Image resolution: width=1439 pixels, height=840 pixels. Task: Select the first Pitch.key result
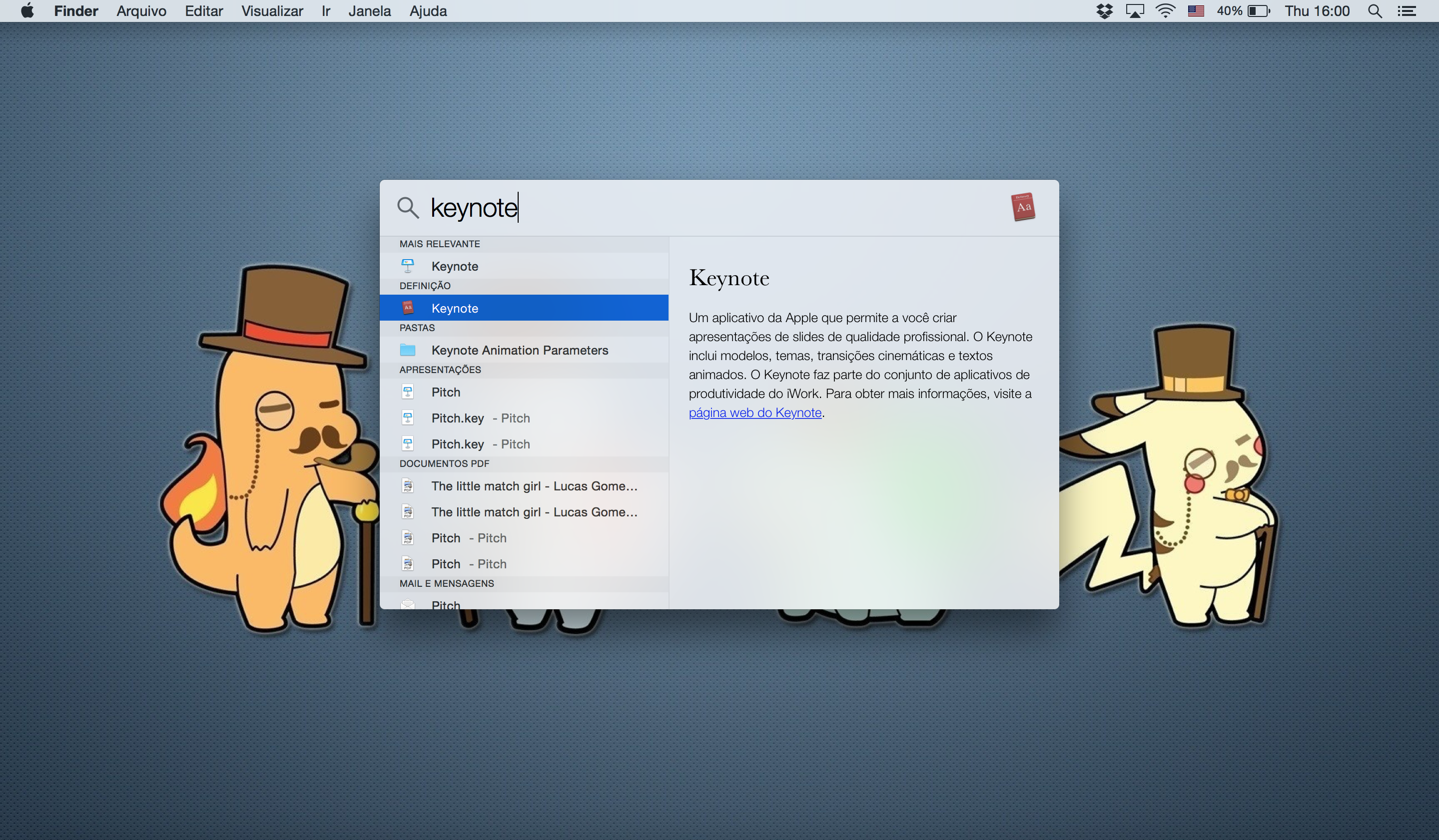click(524, 418)
